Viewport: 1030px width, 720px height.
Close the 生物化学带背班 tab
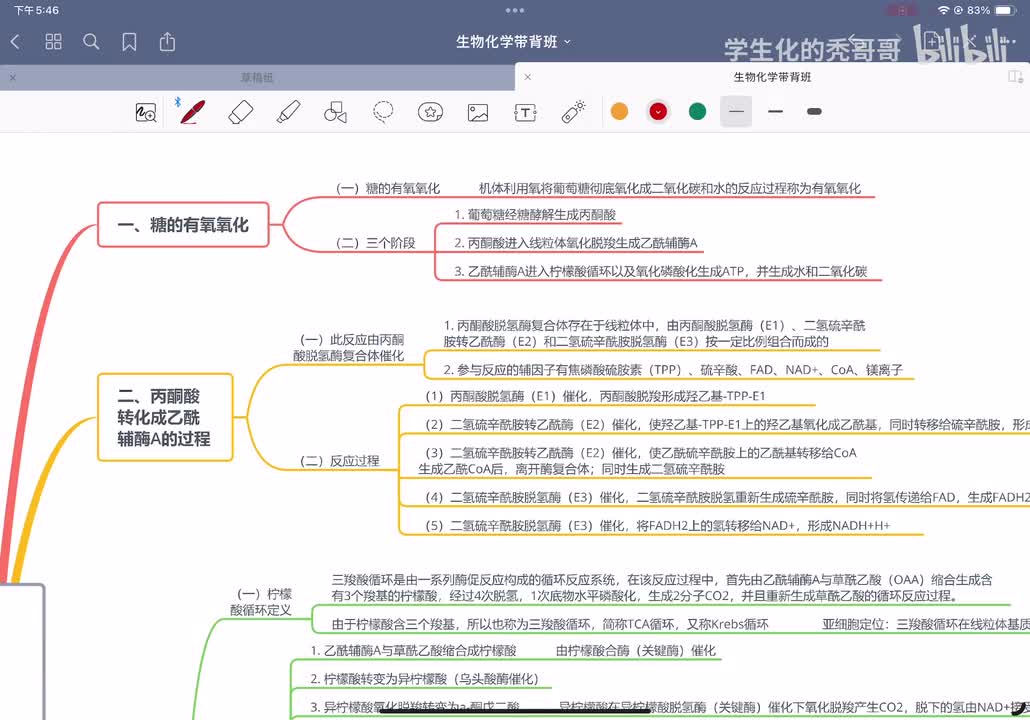click(527, 77)
